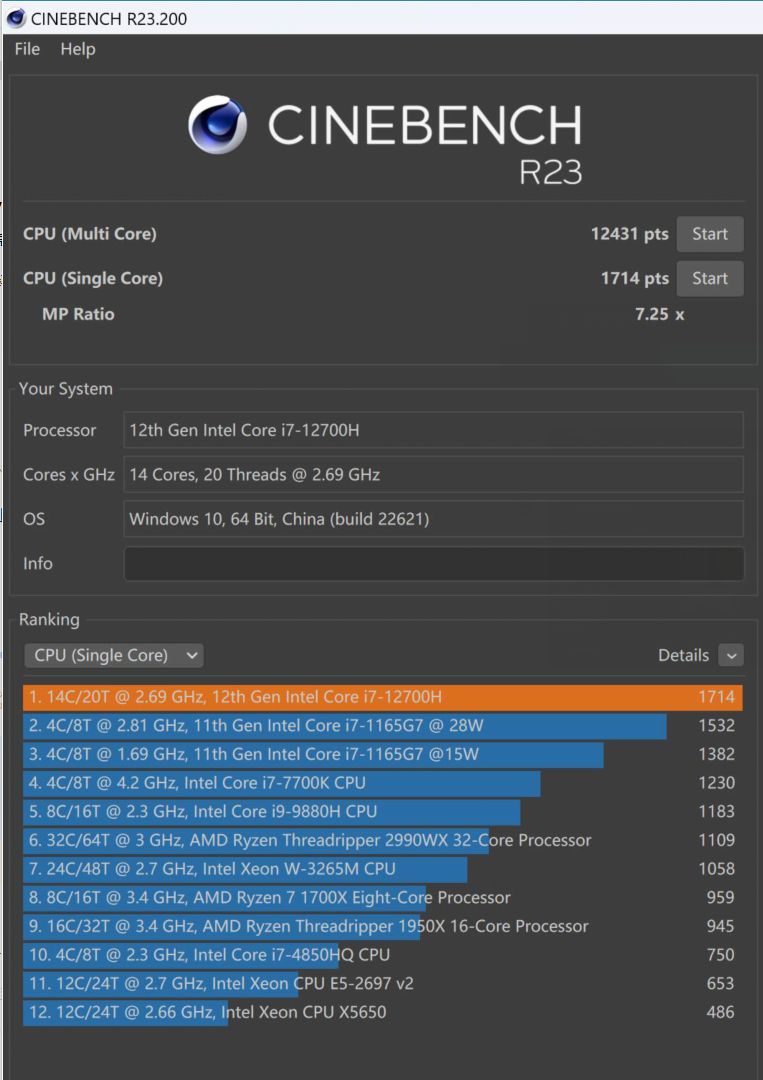Click the Cinebench title bar app icon
This screenshot has width=763, height=1080.
(x=16, y=18)
